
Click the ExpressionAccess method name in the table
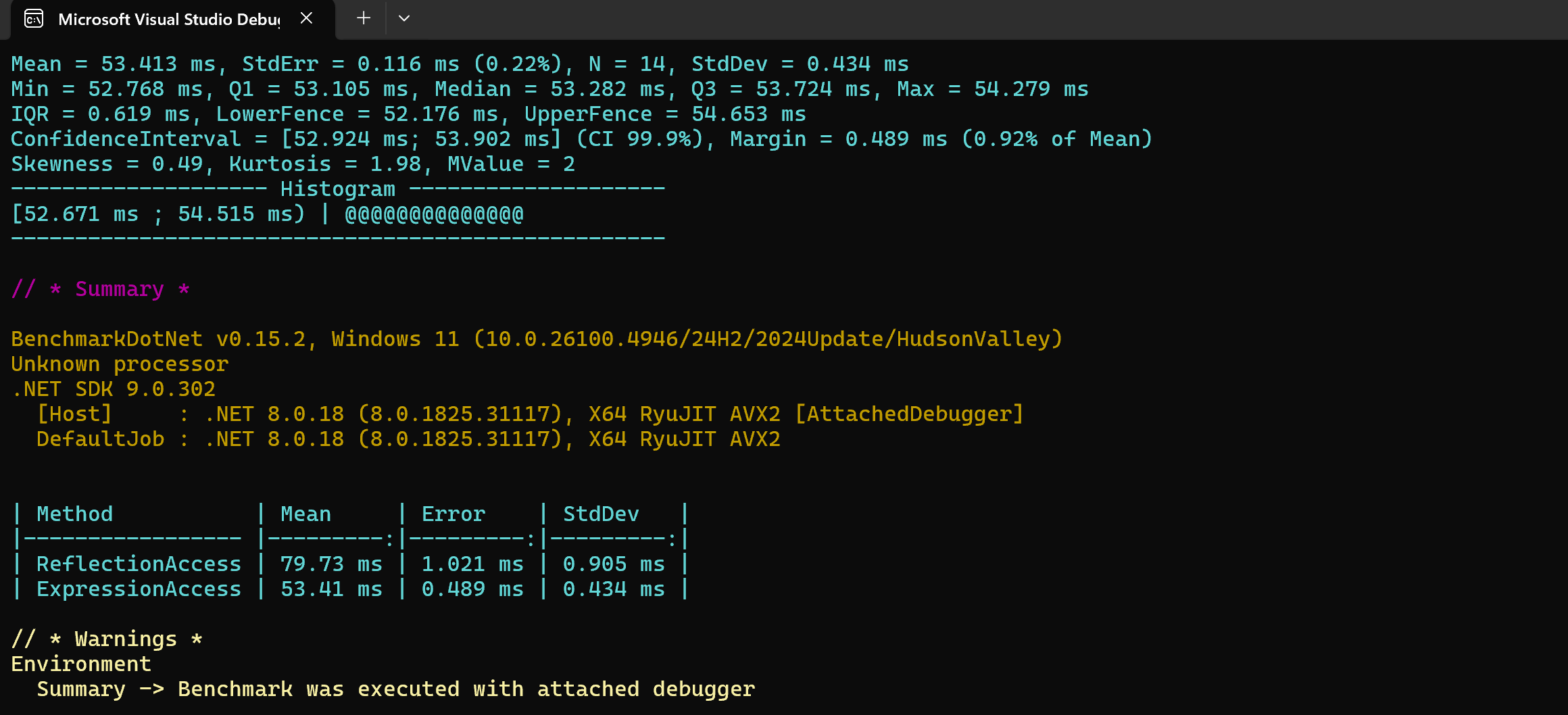[x=139, y=589]
